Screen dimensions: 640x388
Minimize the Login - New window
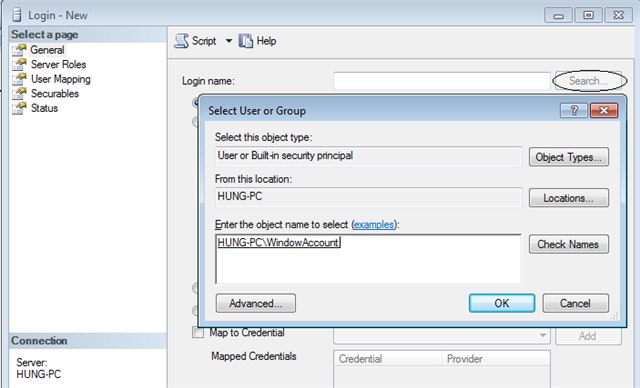[558, 16]
